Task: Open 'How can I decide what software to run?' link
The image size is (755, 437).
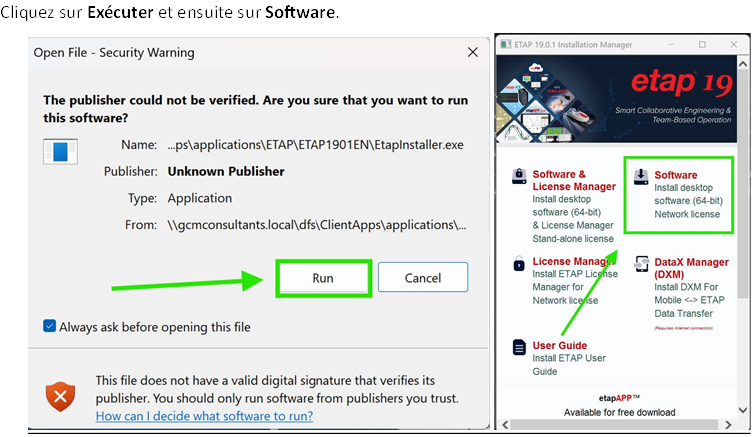Action: pyautogui.click(x=204, y=416)
